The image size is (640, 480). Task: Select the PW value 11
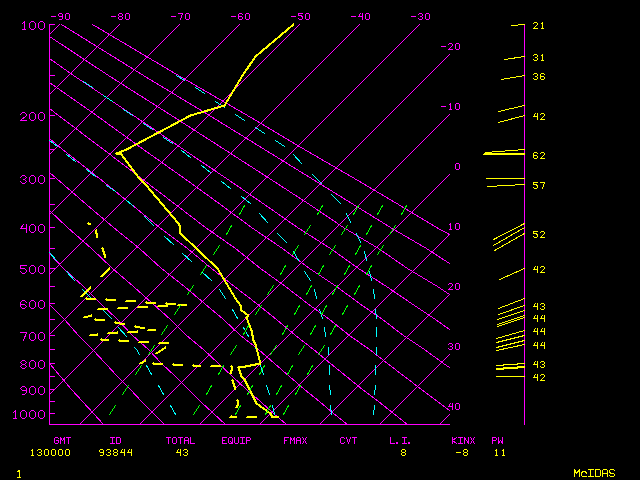[498, 453]
